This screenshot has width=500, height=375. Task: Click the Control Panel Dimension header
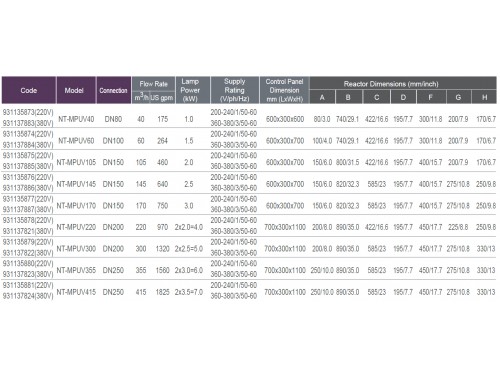tap(284, 90)
